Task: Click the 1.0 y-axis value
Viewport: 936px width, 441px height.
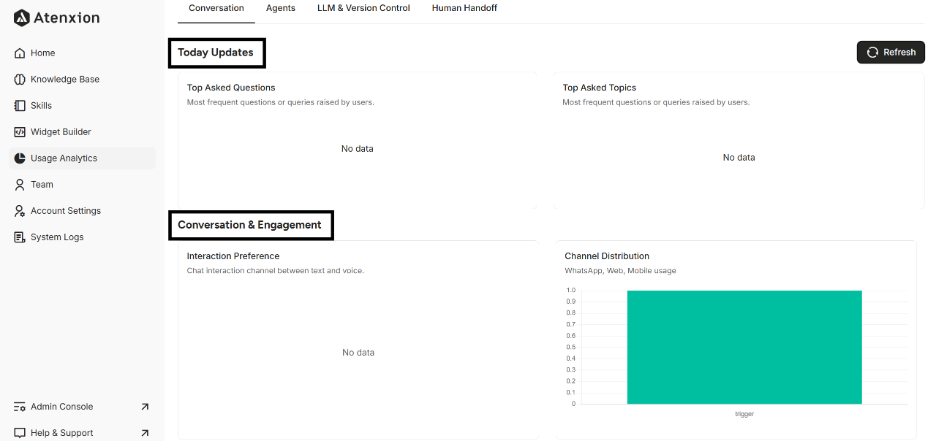Action: 571,290
